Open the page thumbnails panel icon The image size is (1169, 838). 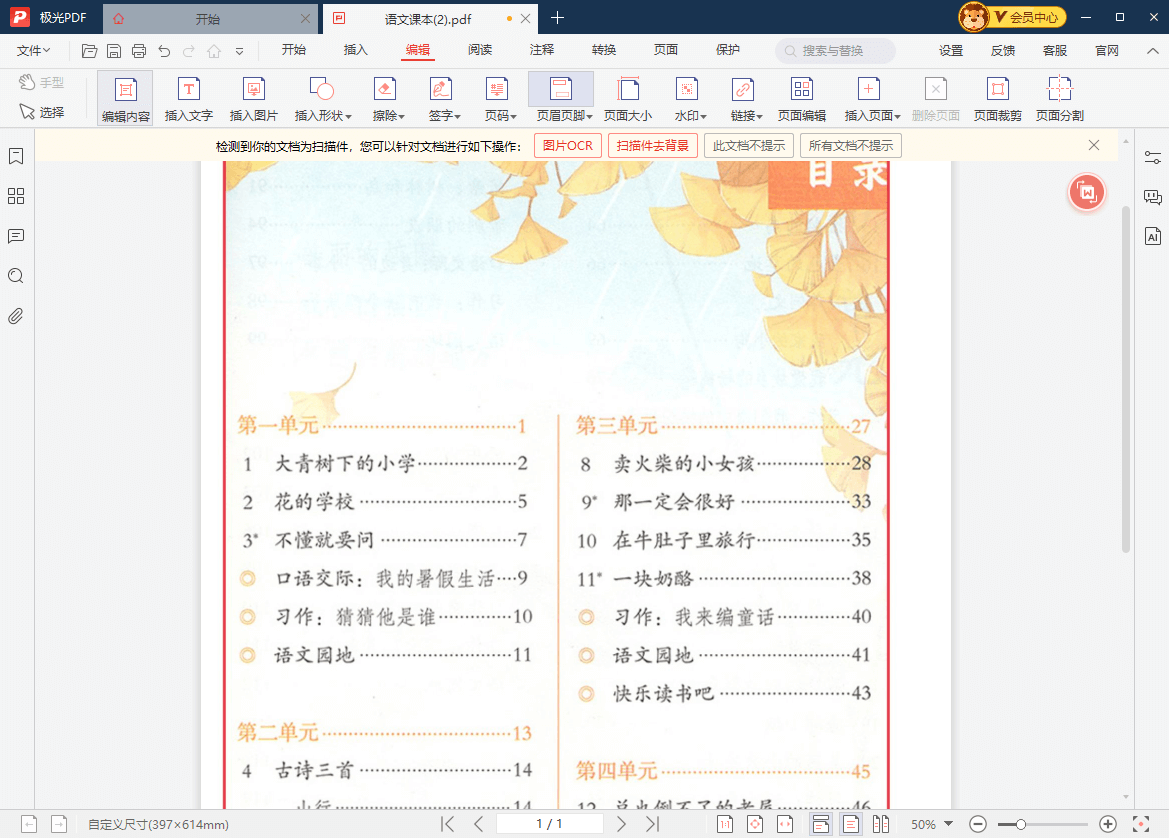(15, 197)
